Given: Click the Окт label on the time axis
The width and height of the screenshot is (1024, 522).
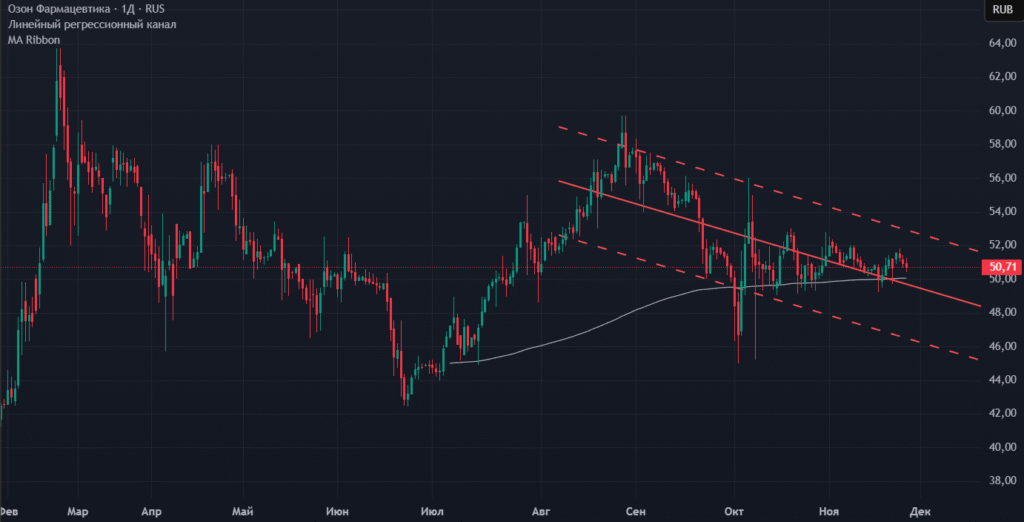Looking at the screenshot, I should point(737,511).
